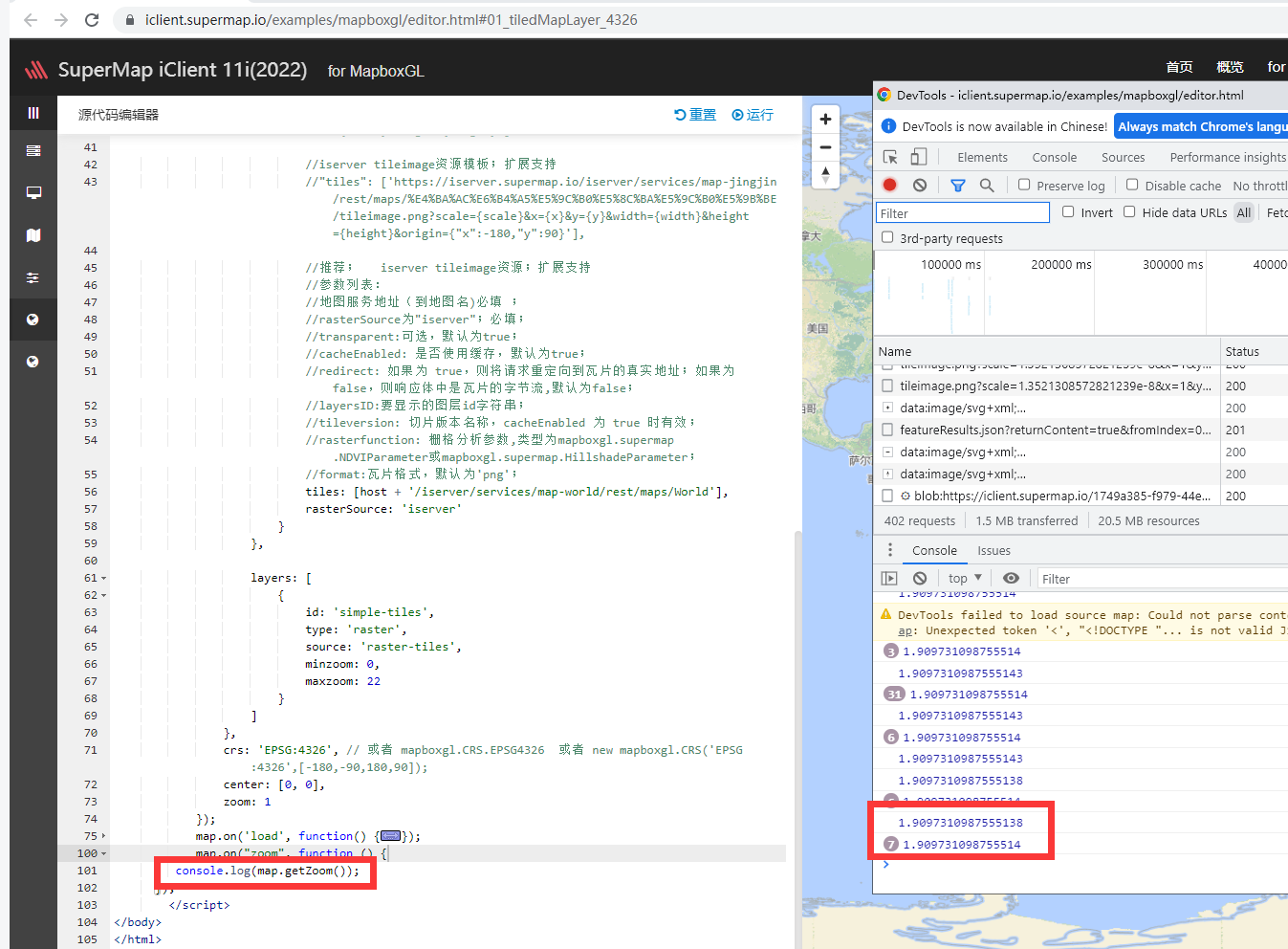This screenshot has height=949, width=1288.
Task: Expand the console context selector 'top'
Action: (965, 578)
